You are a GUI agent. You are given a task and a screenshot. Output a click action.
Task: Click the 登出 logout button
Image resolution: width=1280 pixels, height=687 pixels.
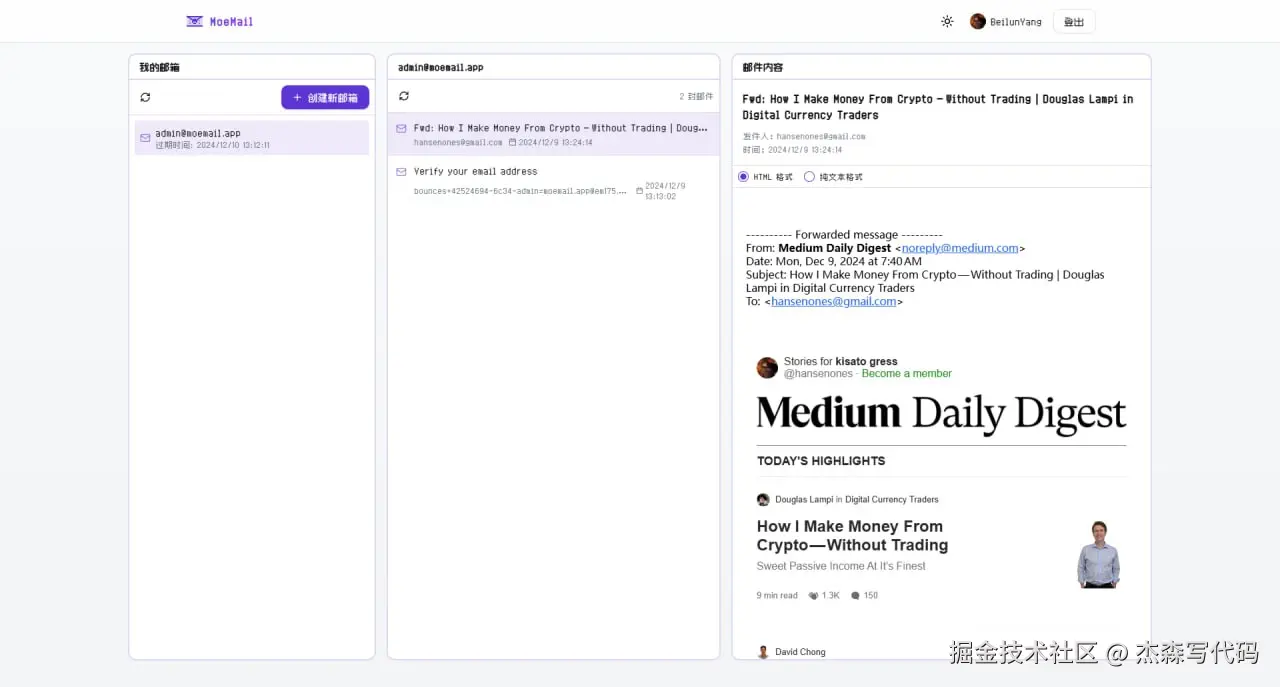tap(1074, 22)
